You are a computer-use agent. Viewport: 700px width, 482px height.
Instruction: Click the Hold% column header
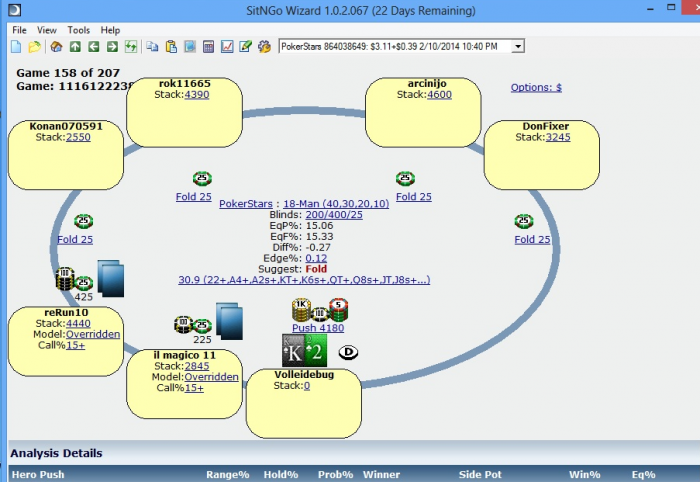tap(281, 474)
